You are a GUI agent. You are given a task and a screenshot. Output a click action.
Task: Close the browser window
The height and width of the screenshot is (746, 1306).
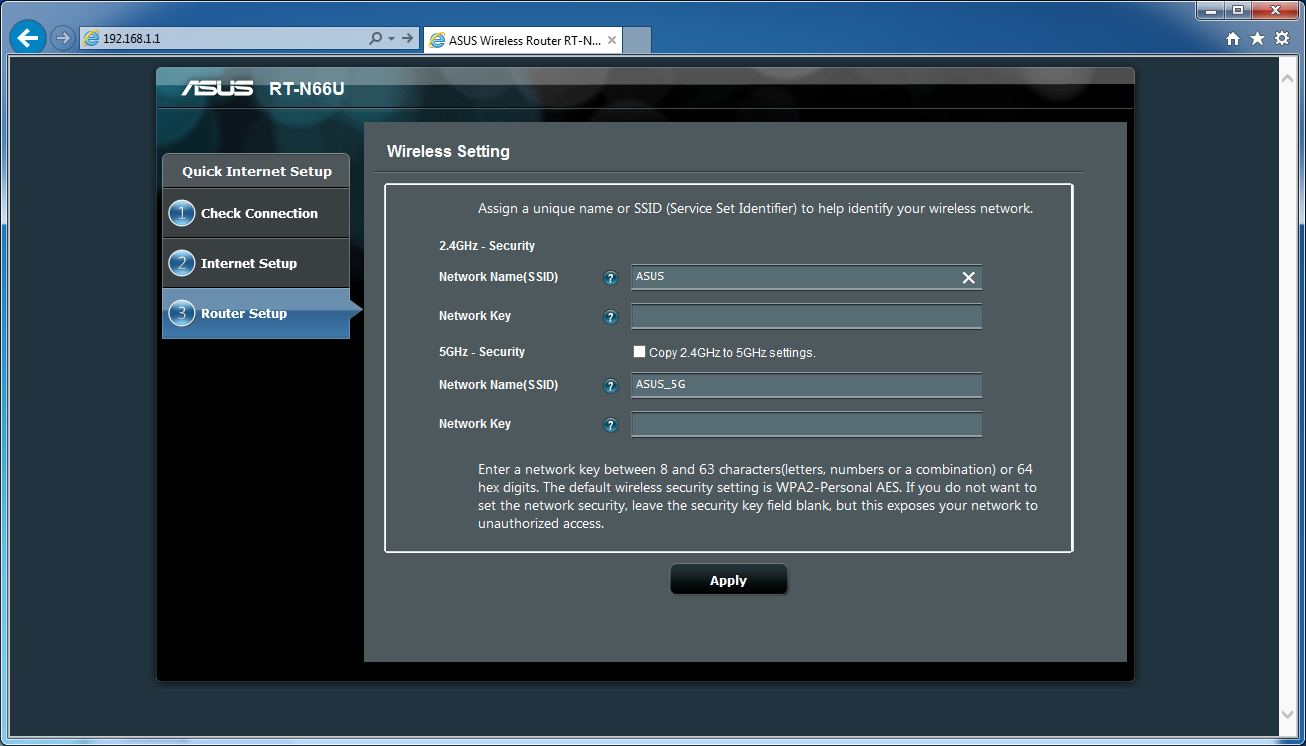1276,9
